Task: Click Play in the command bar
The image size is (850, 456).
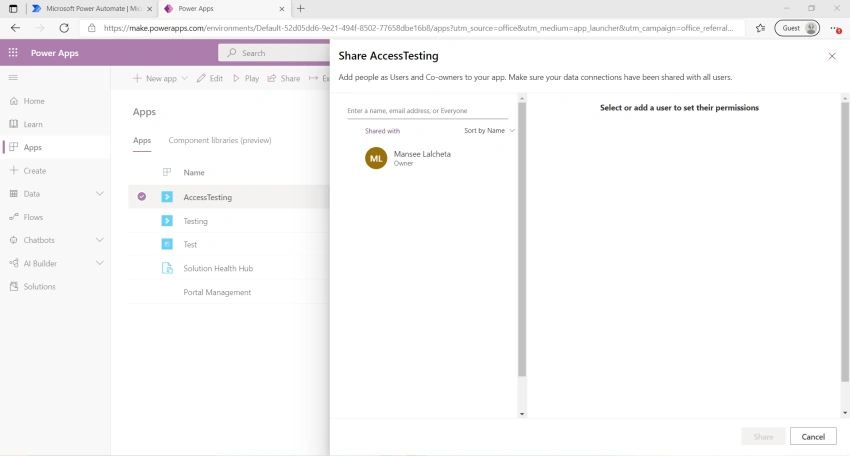Action: pyautogui.click(x=246, y=78)
